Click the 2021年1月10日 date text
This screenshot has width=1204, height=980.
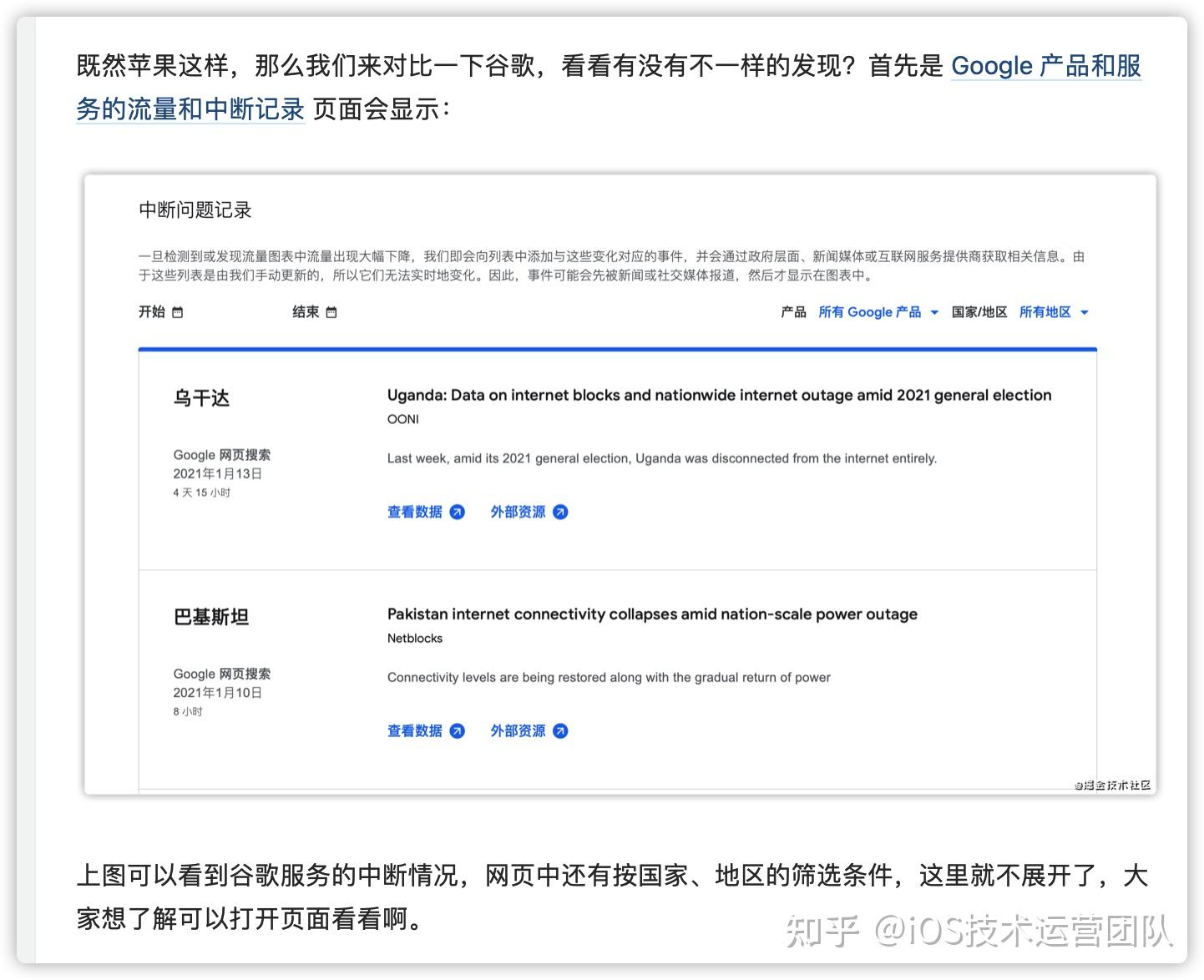218,692
